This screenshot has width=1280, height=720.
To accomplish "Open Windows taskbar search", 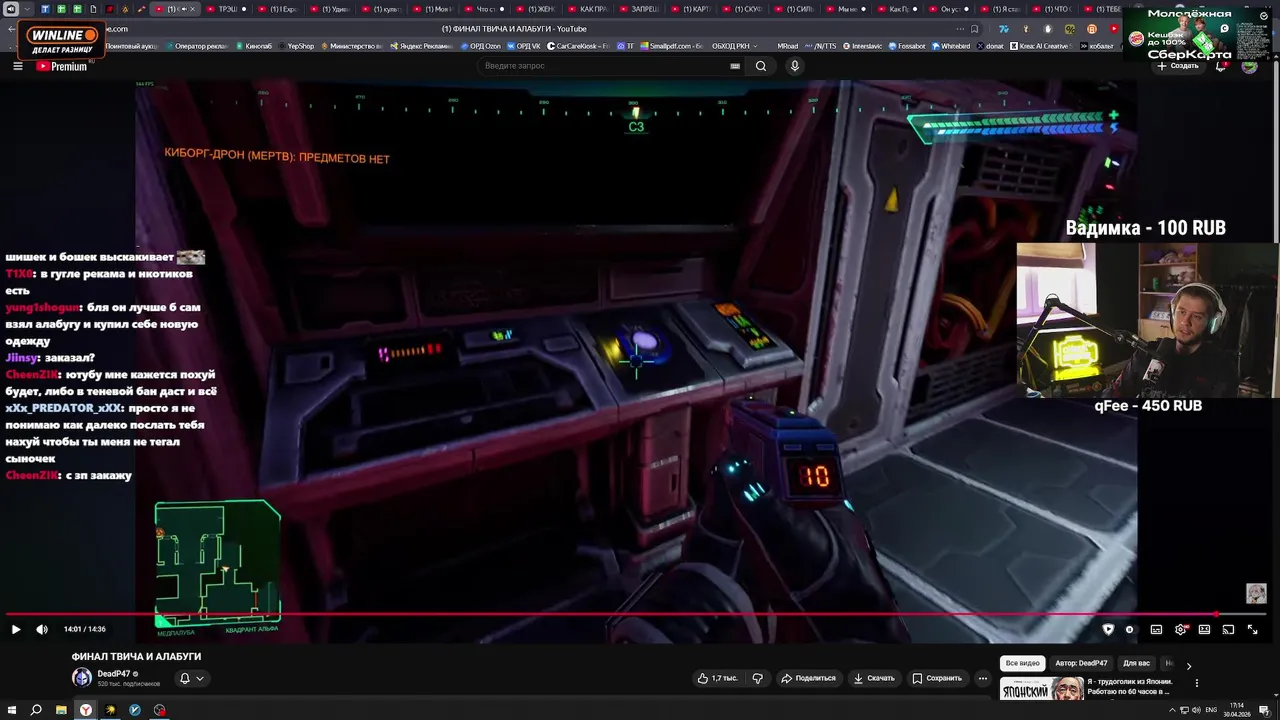I will [36, 710].
